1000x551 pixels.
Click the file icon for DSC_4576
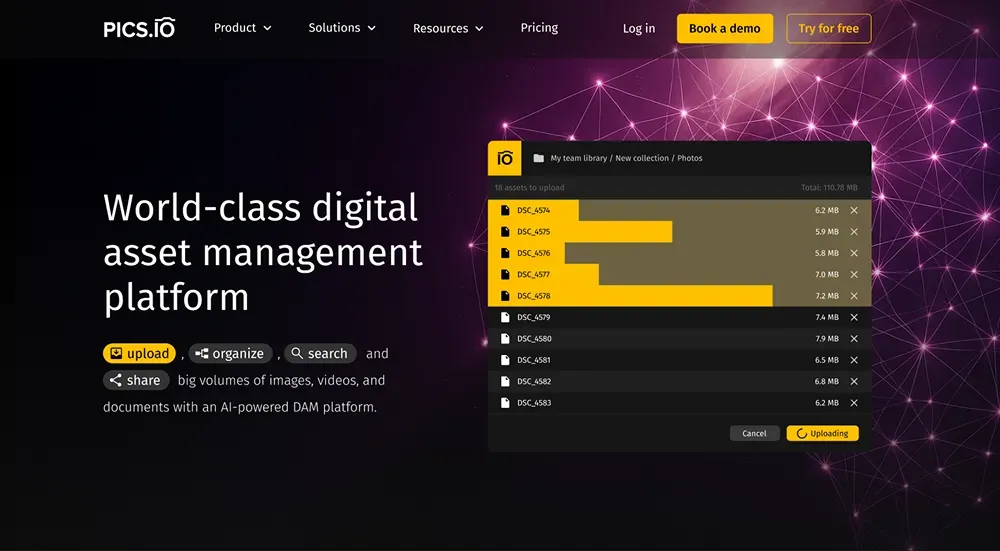[505, 253]
